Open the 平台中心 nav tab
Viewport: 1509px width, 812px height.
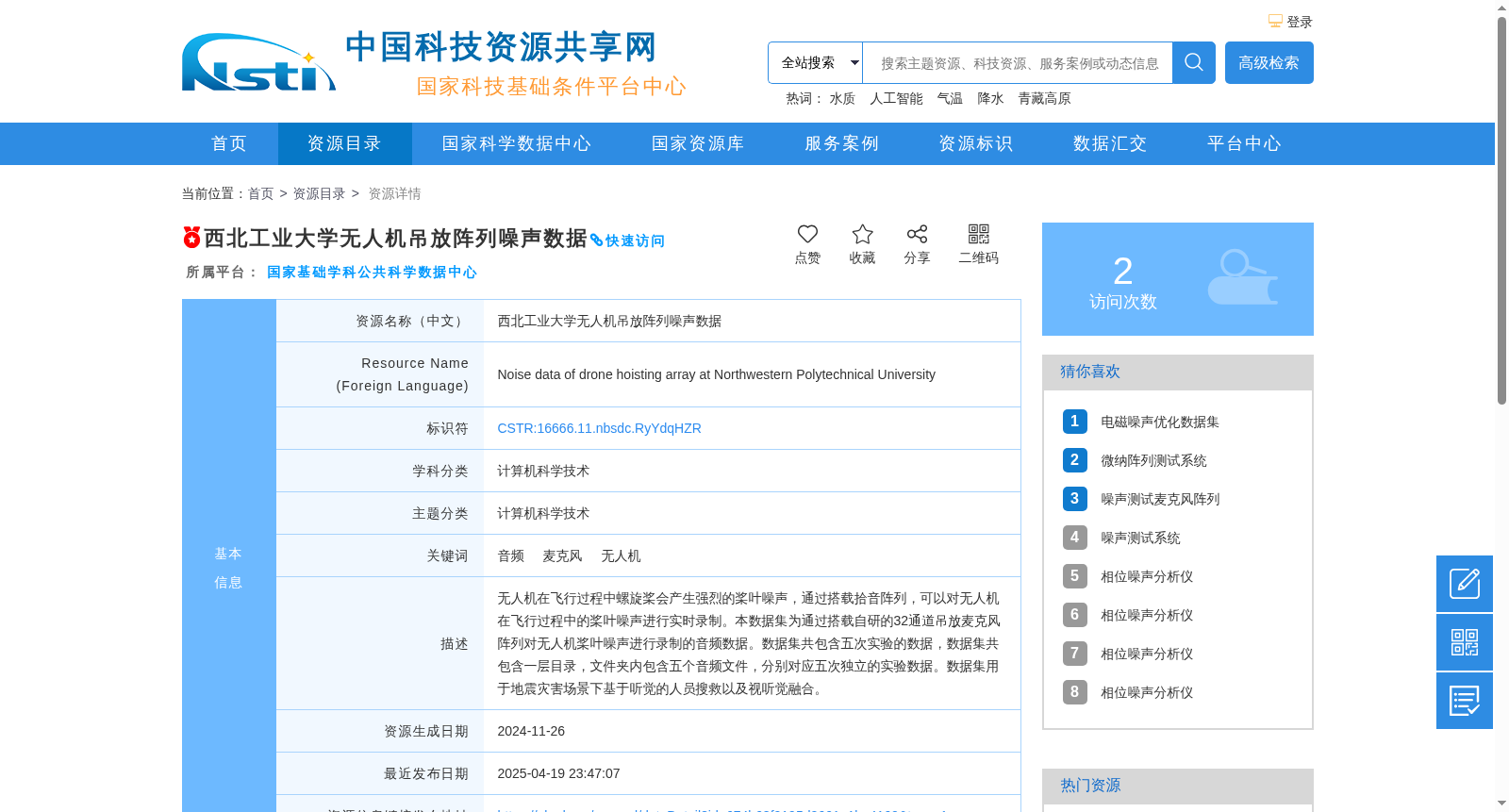coord(1244,143)
